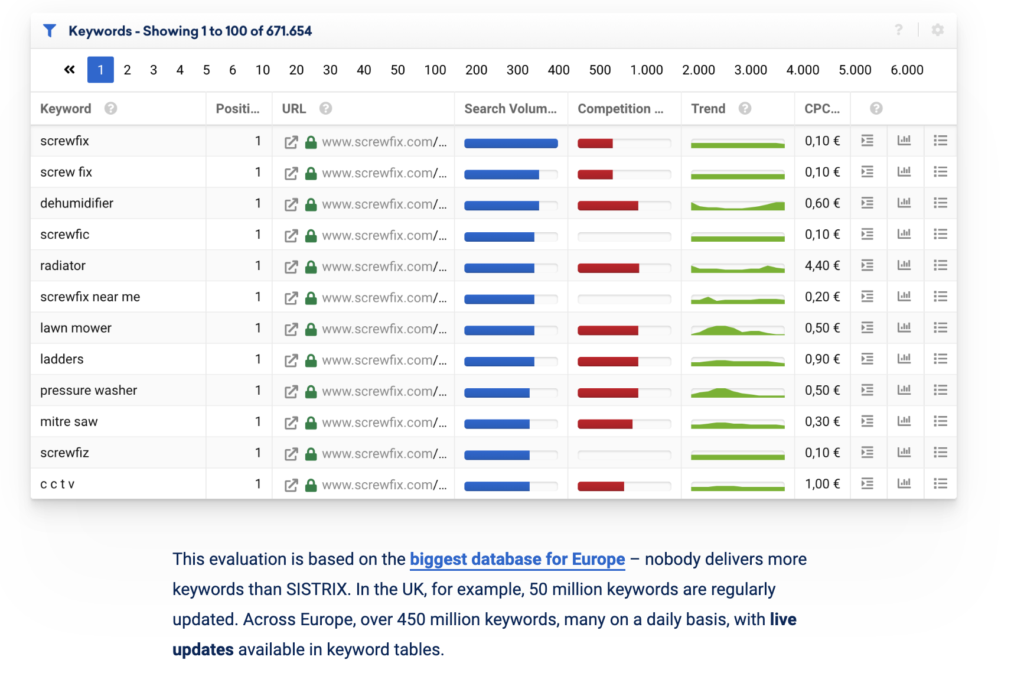The image size is (1024, 676).
Task: Click search volume bar for screwfix
Action: [511, 143]
